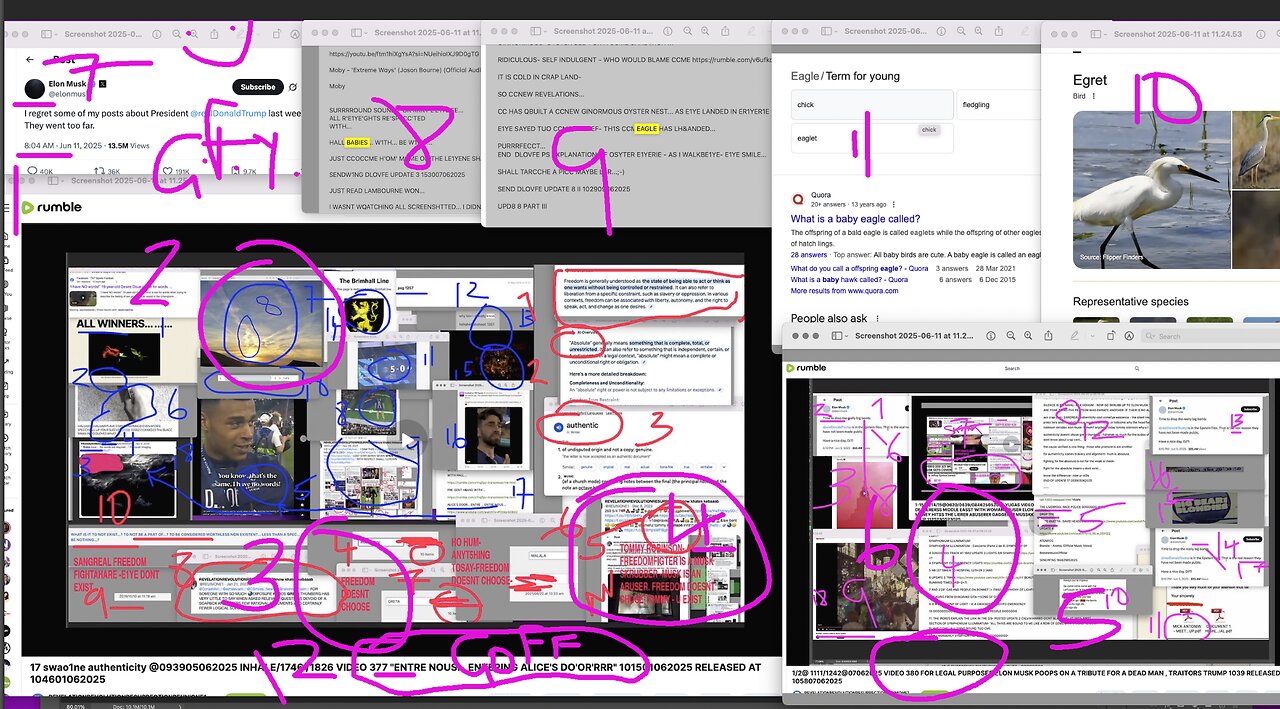1280x709 pixels.
Task: Zoom out in Eagle search window
Action: pos(961,31)
